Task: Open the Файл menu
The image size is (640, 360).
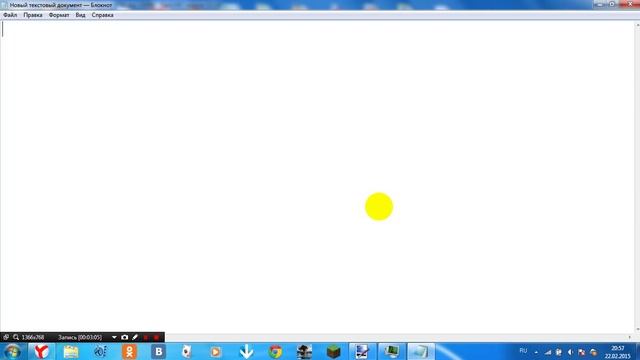Action: pyautogui.click(x=10, y=15)
